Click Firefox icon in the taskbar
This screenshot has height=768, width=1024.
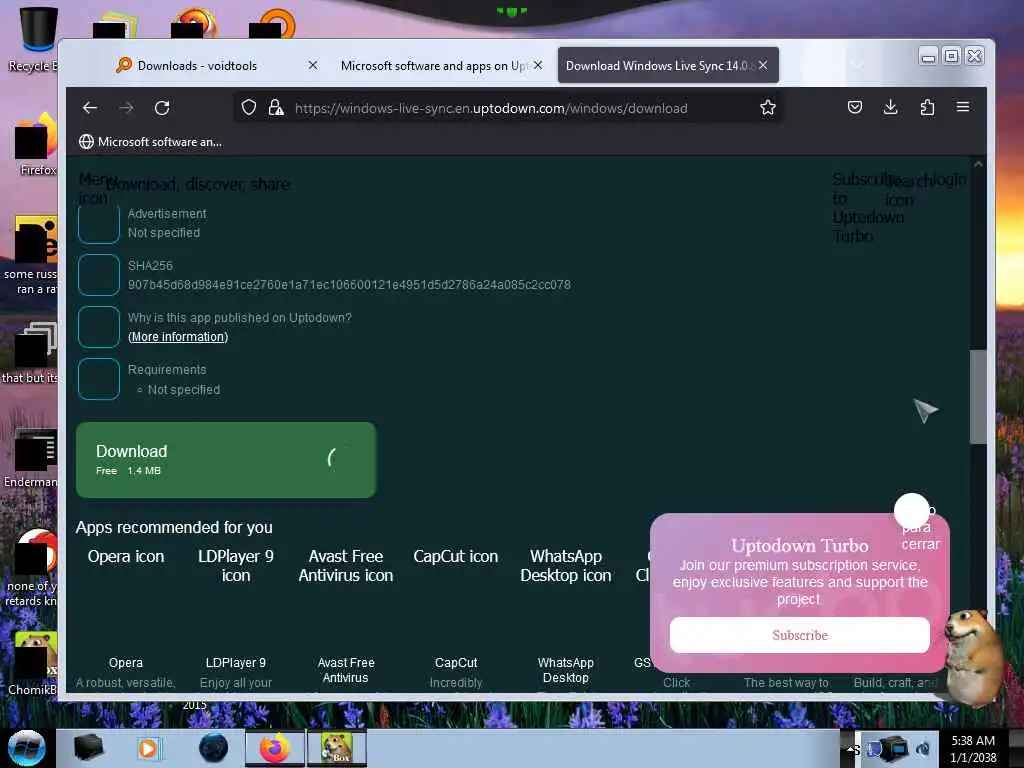[275, 748]
